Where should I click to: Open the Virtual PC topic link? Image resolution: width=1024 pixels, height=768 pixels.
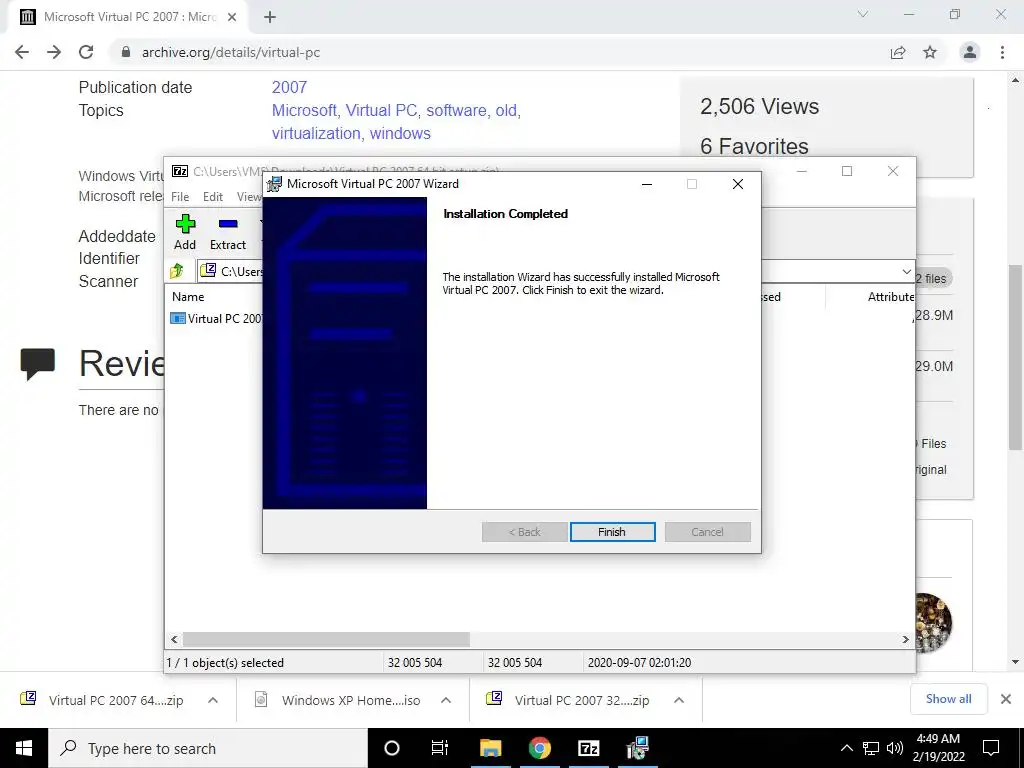coord(381,110)
